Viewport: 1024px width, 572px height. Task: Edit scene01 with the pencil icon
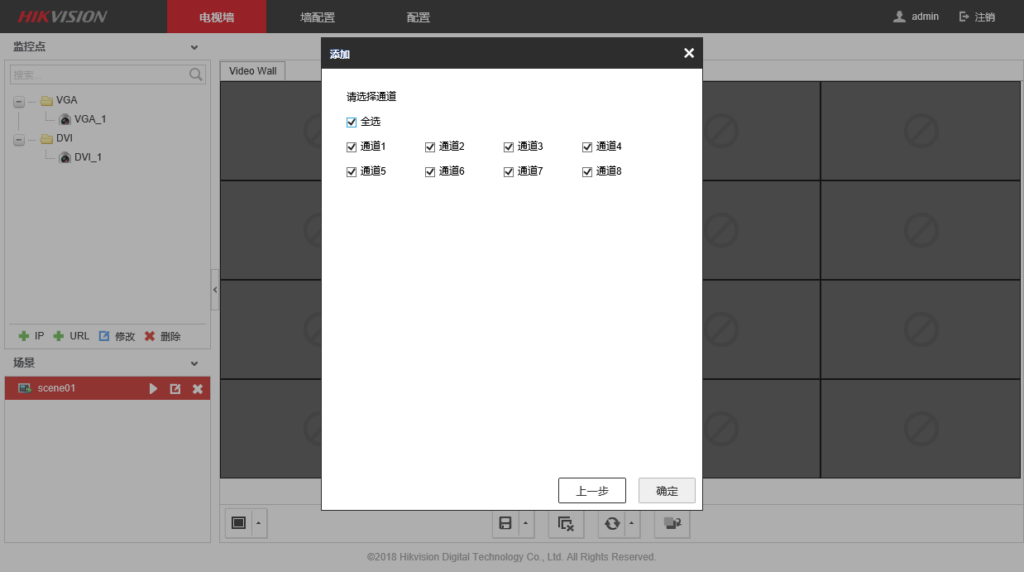[x=175, y=388]
